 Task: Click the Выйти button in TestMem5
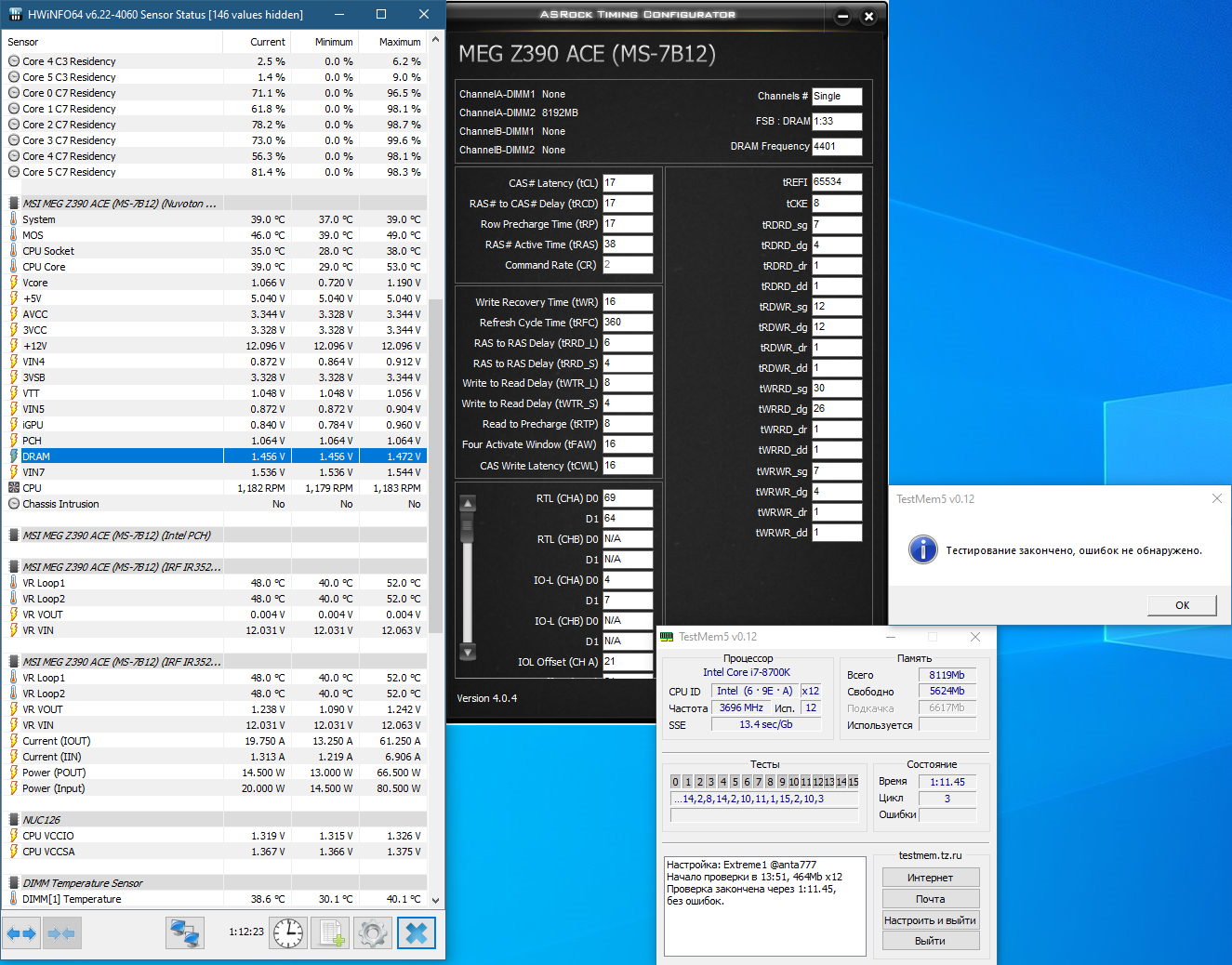pyautogui.click(x=930, y=941)
